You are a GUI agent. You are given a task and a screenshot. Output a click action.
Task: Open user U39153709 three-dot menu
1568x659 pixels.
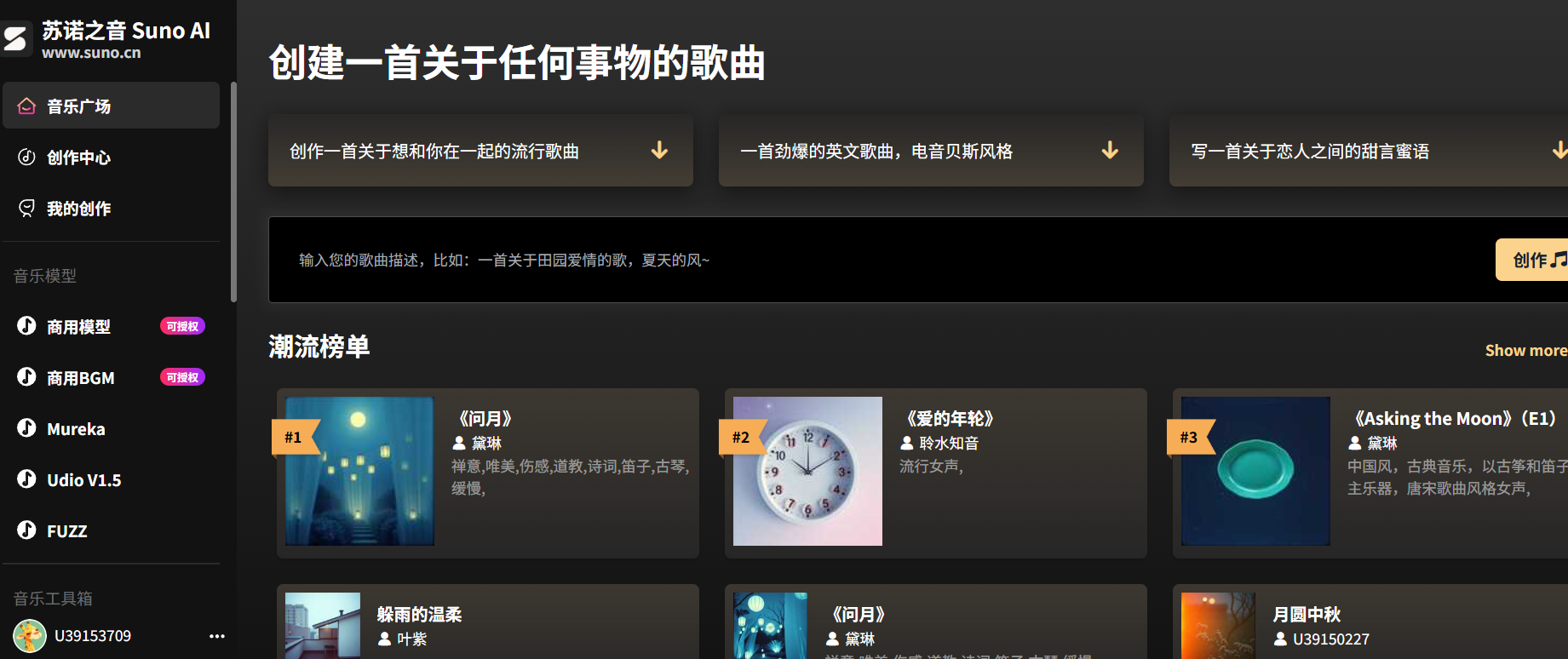point(217,636)
